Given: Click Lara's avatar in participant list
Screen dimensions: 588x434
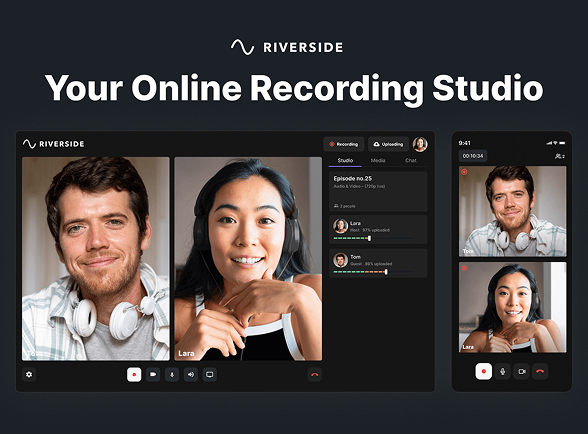Looking at the screenshot, I should pyautogui.click(x=340, y=226).
